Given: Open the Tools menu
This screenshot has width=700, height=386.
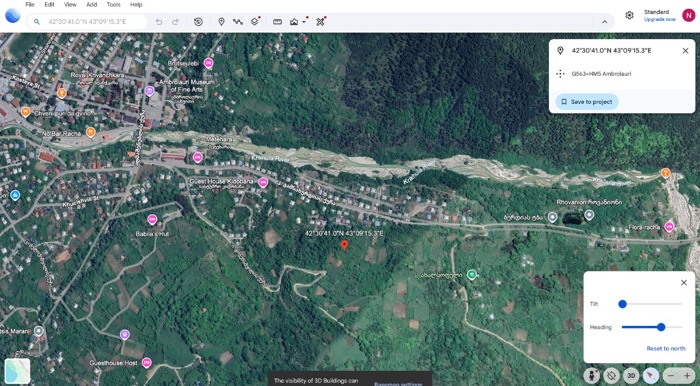Looking at the screenshot, I should [113, 4].
